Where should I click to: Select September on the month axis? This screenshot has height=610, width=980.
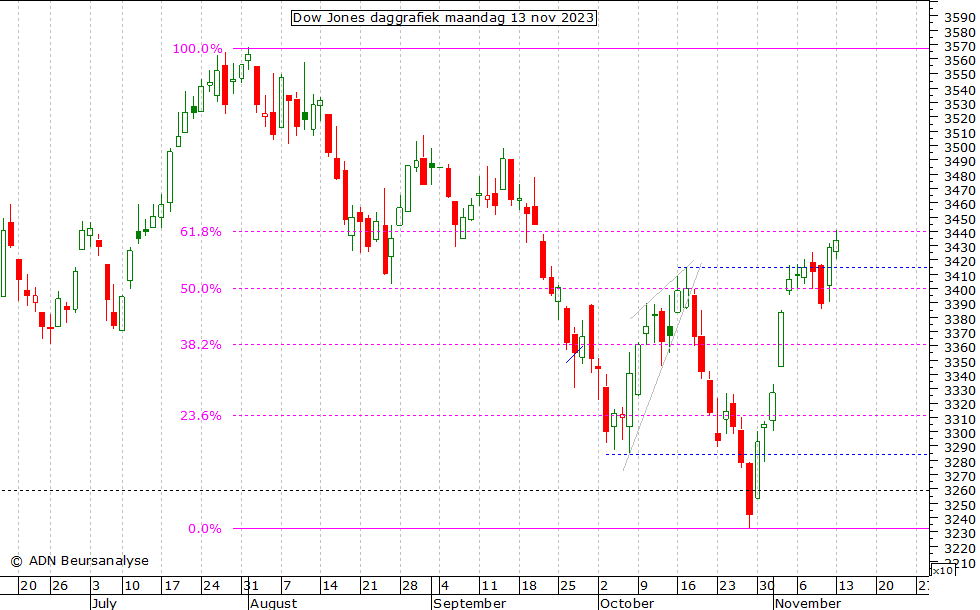coord(469,603)
